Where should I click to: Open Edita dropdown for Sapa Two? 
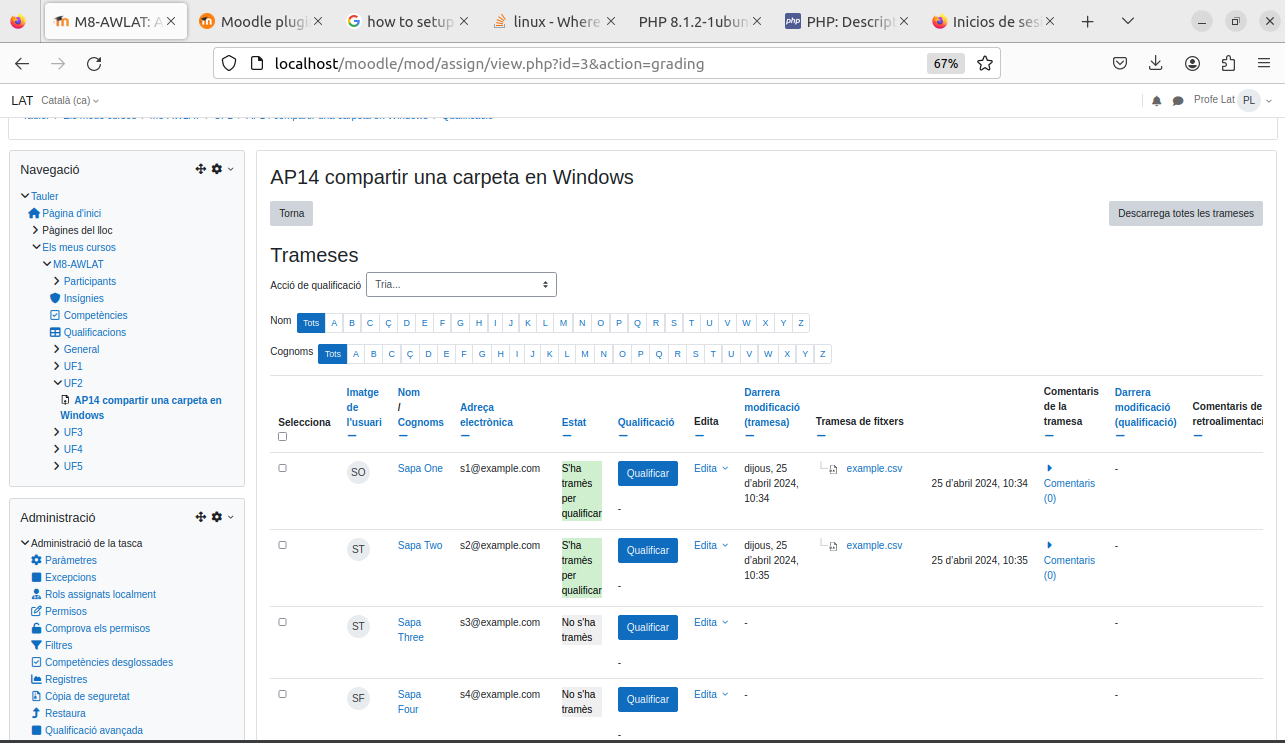[711, 546]
